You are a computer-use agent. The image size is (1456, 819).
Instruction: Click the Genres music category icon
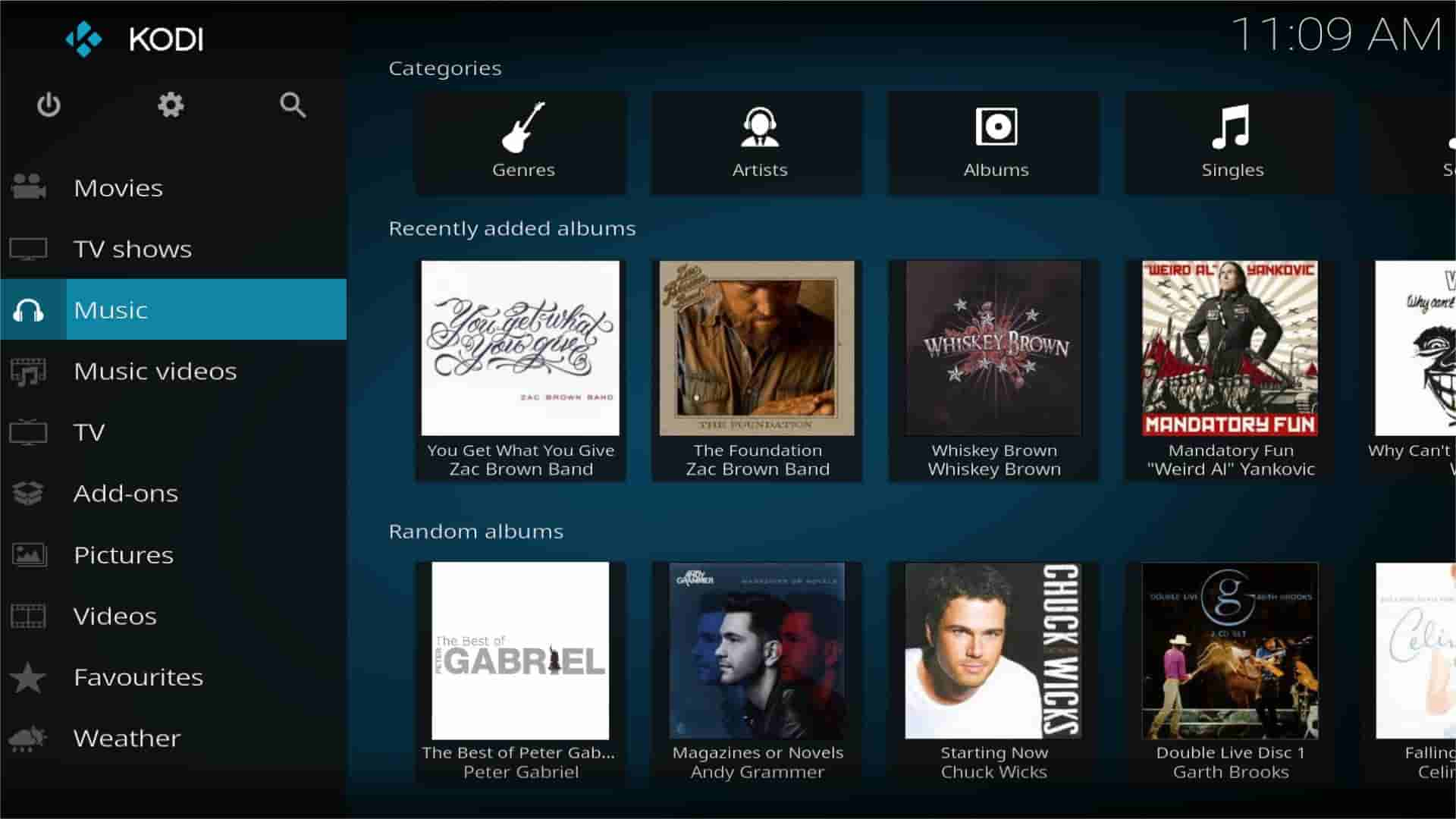(x=523, y=139)
